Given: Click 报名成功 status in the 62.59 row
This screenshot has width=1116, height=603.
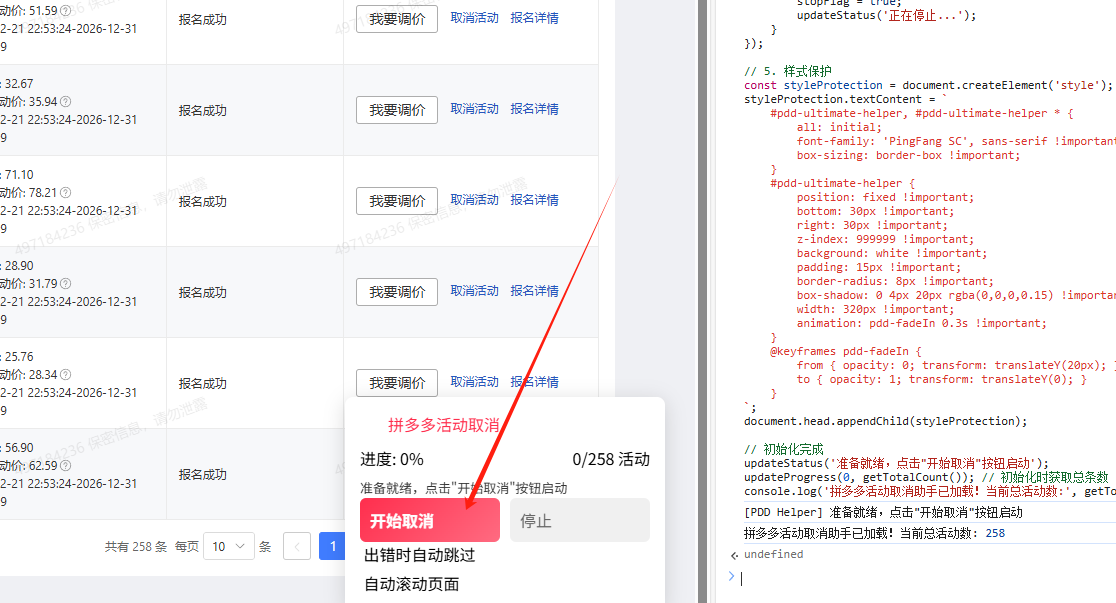Looking at the screenshot, I should [203, 475].
